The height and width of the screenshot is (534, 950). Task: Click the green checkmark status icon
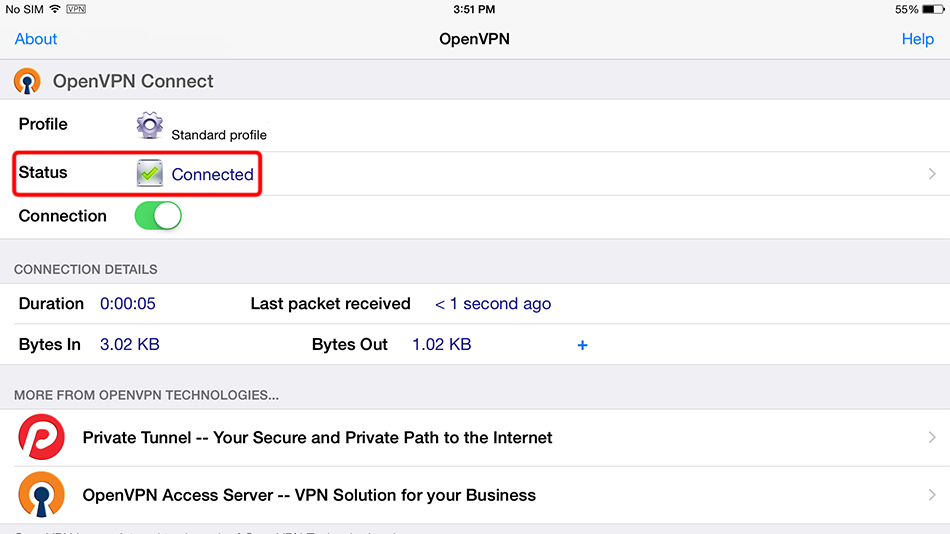pyautogui.click(x=150, y=173)
